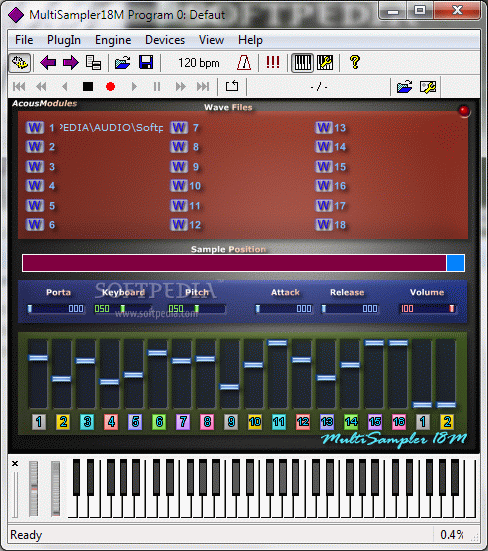Click the modulation wheel beside the keyboard
Image resolution: width=488 pixels, height=551 pixels.
coord(56,488)
